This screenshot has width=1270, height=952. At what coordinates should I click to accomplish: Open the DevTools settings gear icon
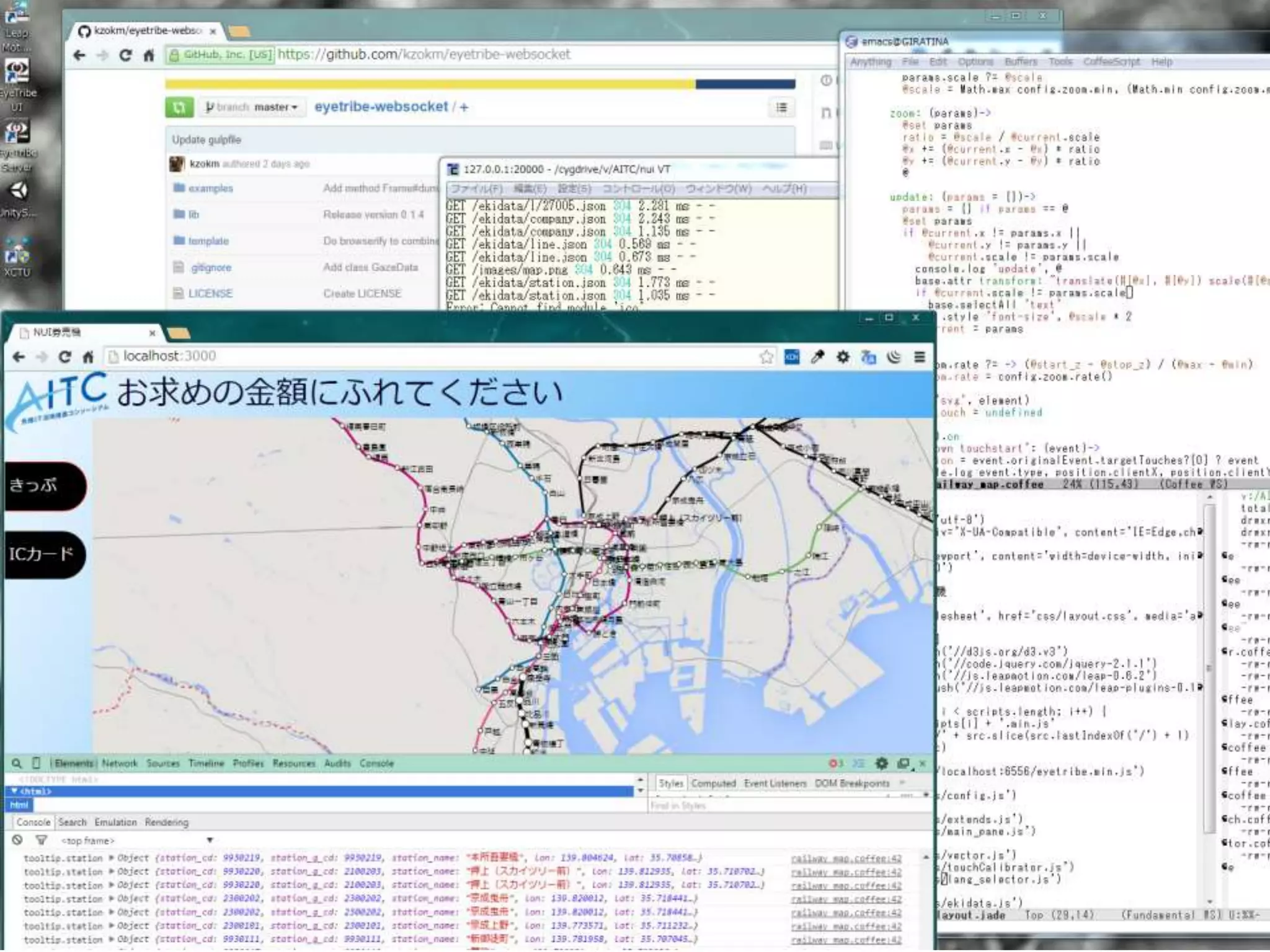(x=881, y=763)
